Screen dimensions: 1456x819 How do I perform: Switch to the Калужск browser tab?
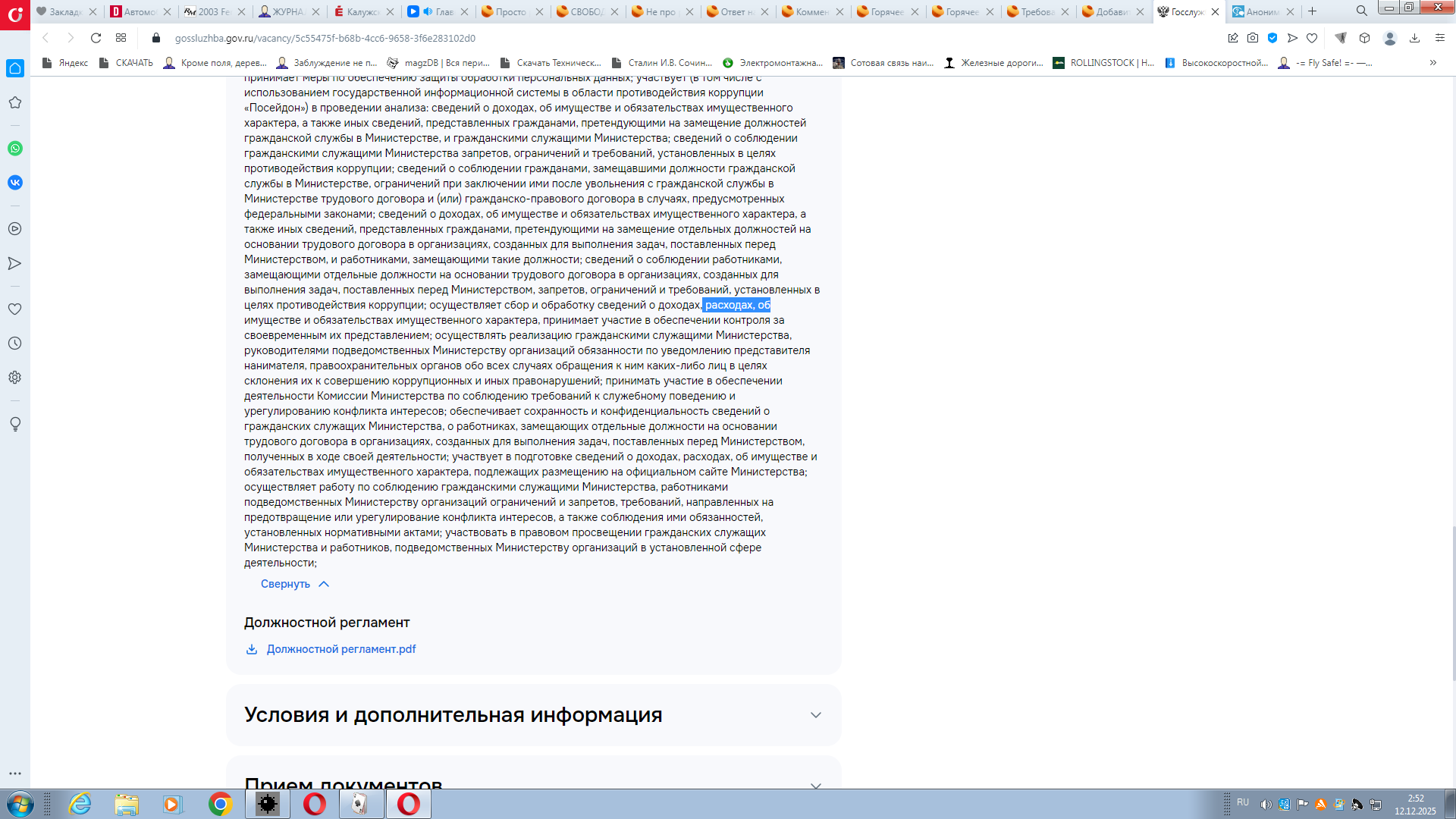[x=362, y=11]
